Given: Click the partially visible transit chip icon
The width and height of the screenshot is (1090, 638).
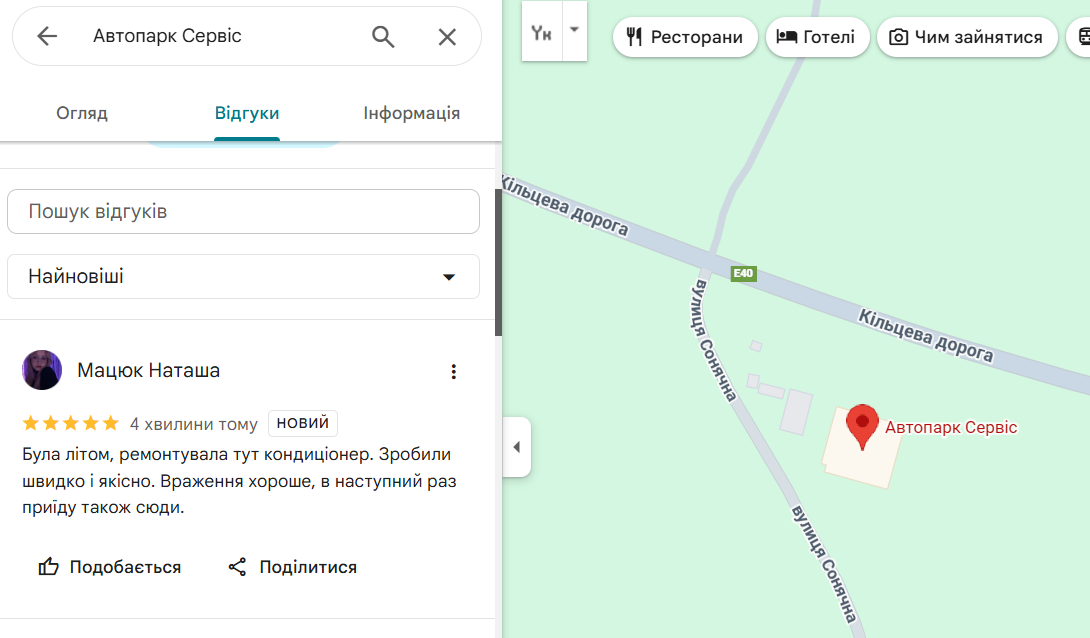Looking at the screenshot, I should (1082, 37).
